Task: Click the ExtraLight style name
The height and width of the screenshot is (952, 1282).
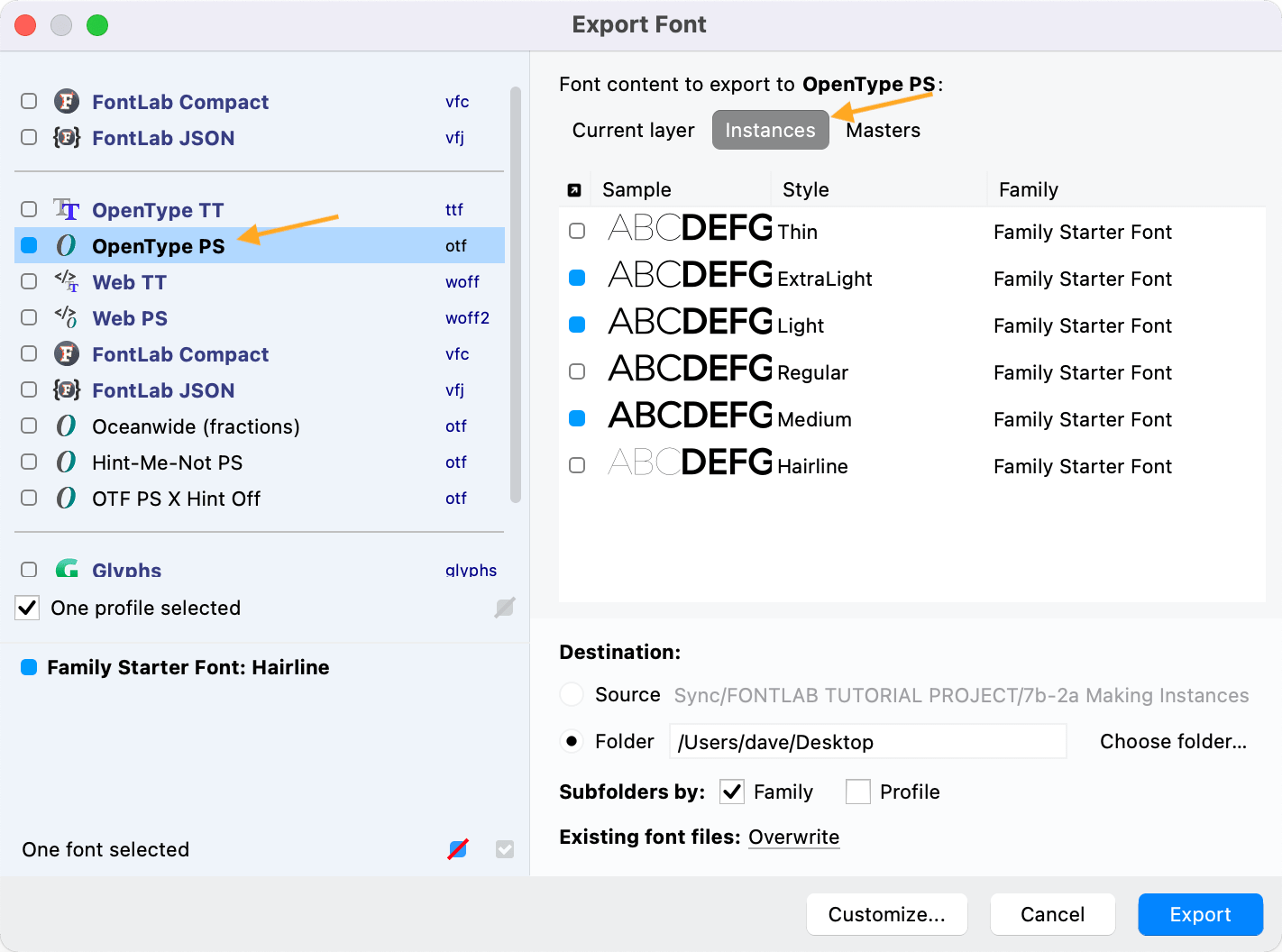Action: [824, 279]
